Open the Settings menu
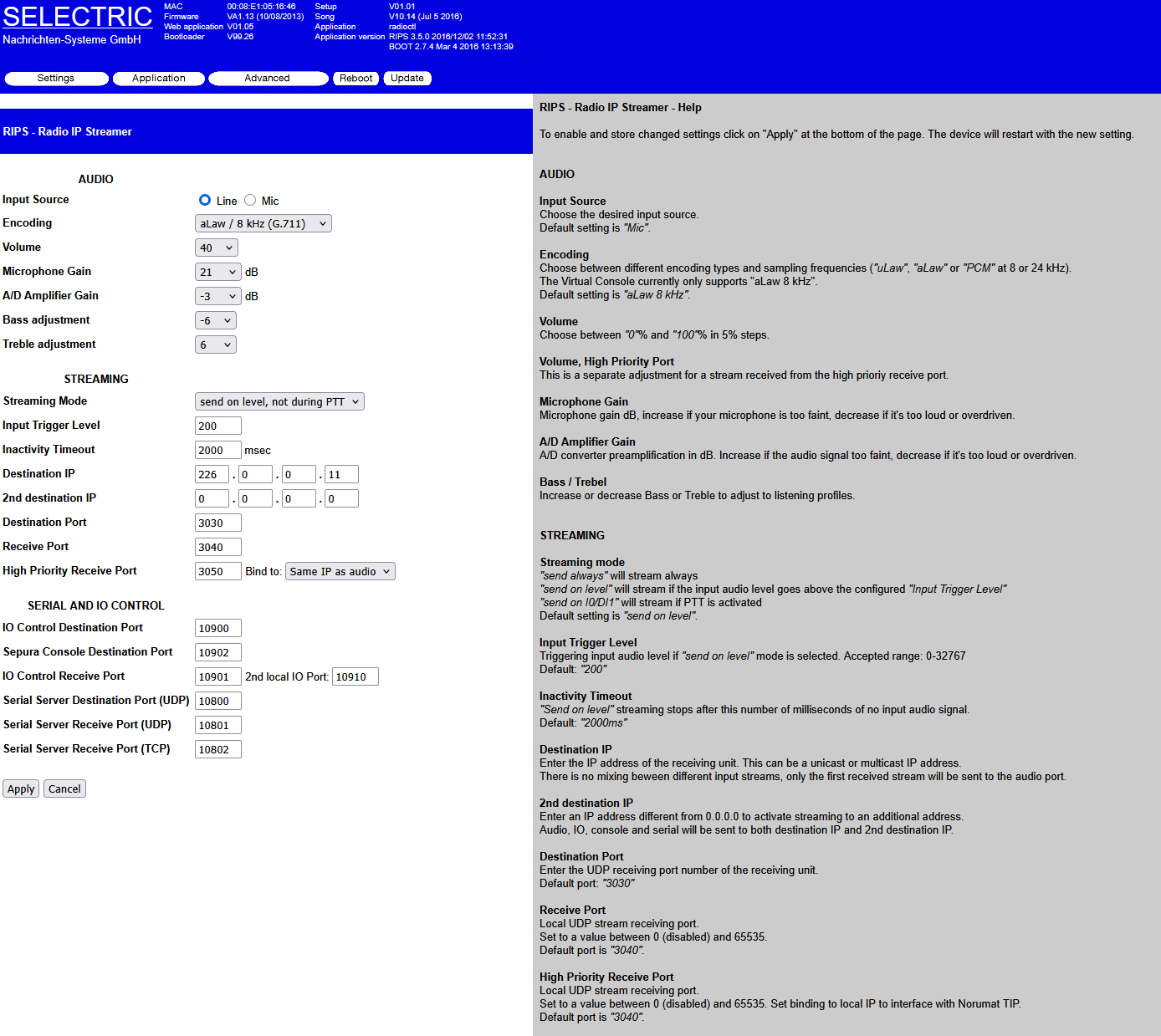The width and height of the screenshot is (1161, 1036). coord(56,79)
